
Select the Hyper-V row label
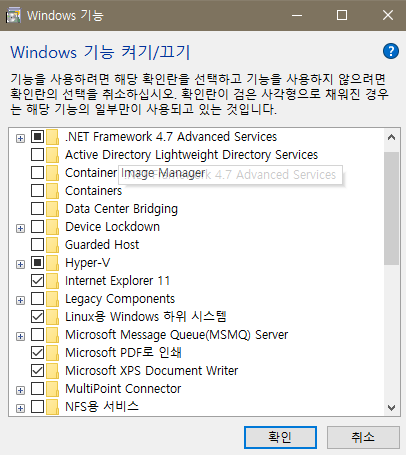(x=87, y=263)
